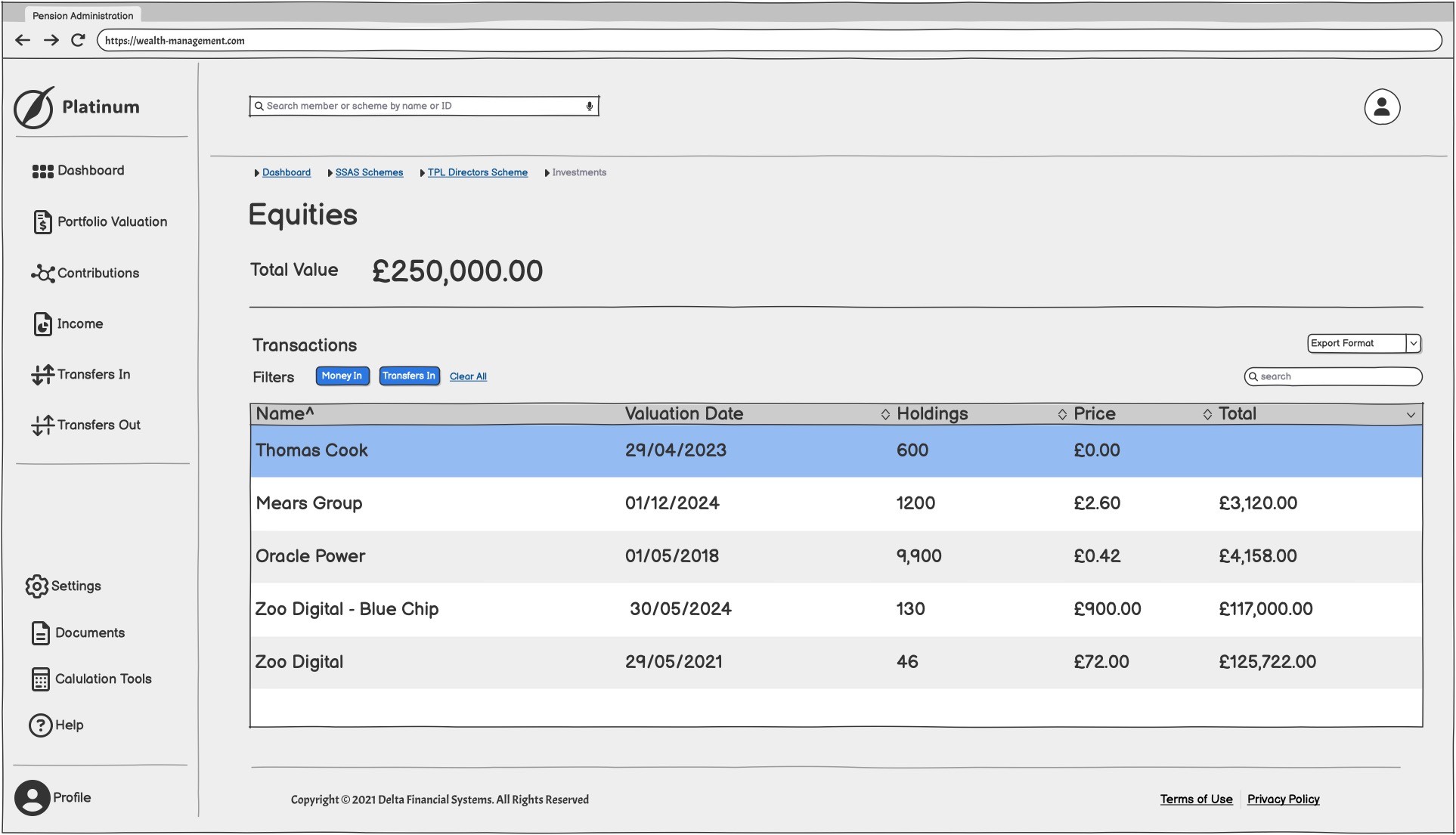Click the user account avatar icon
Screen dimensions: 1456x835
pyautogui.click(x=1381, y=107)
